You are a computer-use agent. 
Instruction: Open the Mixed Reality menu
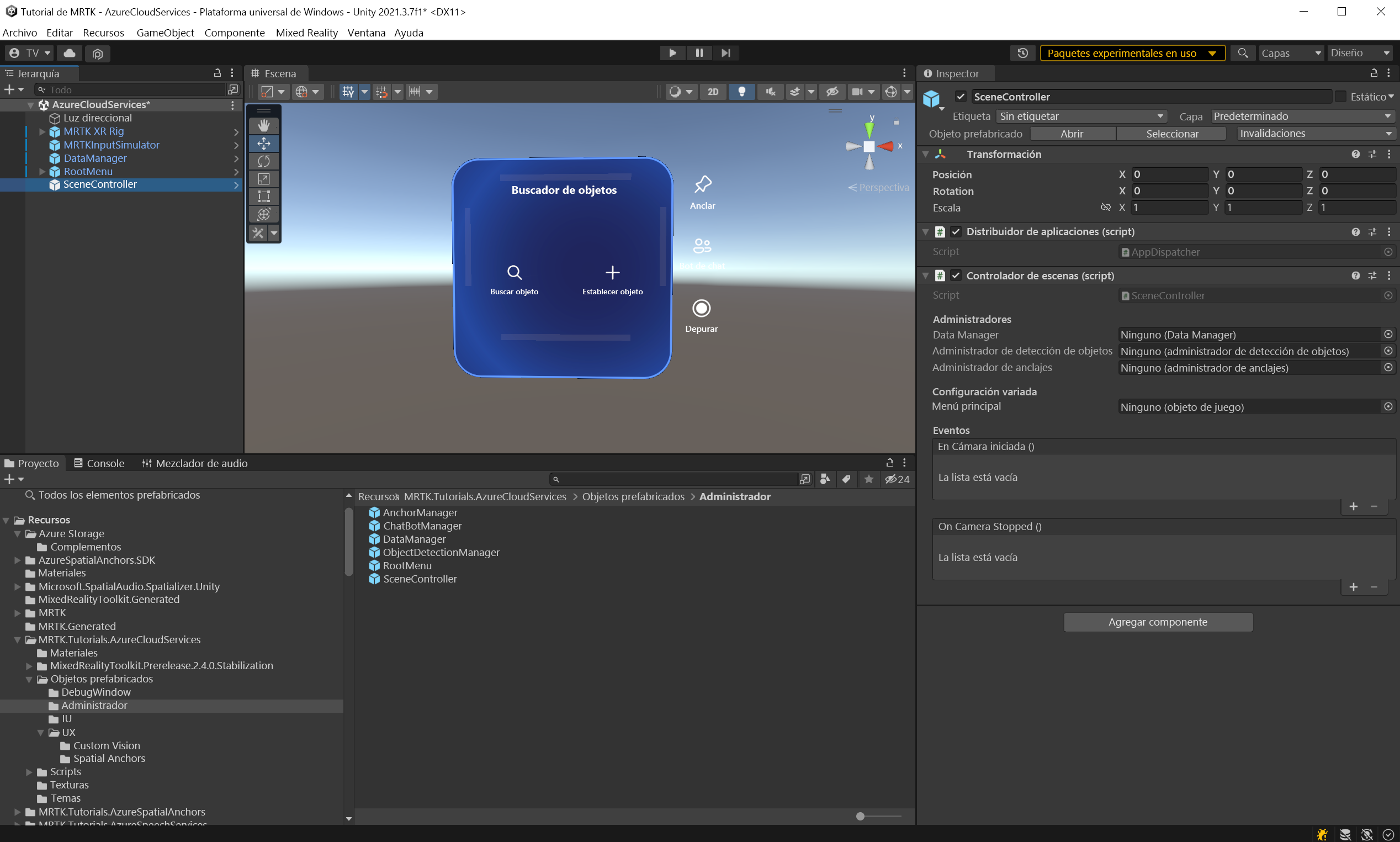(306, 33)
